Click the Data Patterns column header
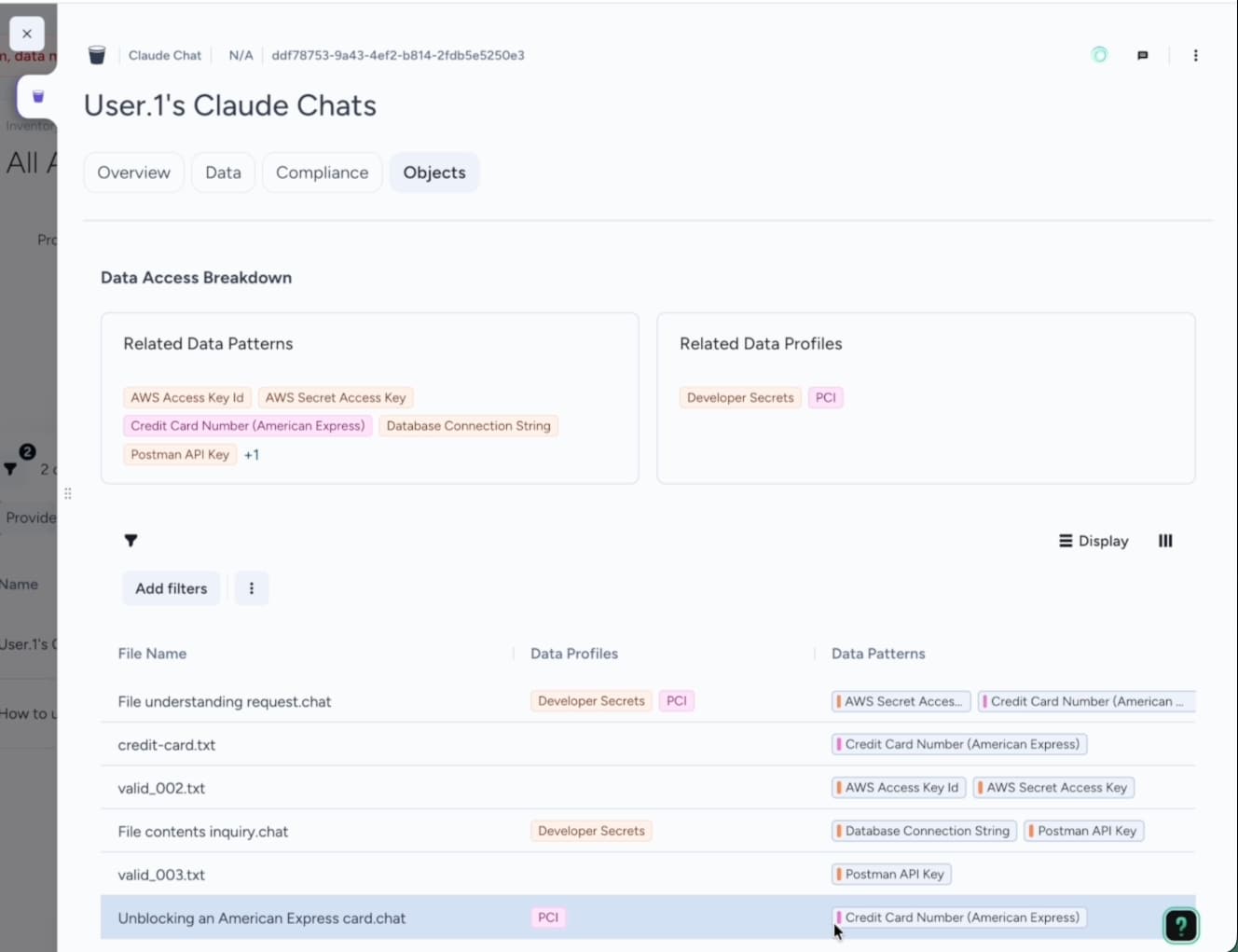 point(878,654)
